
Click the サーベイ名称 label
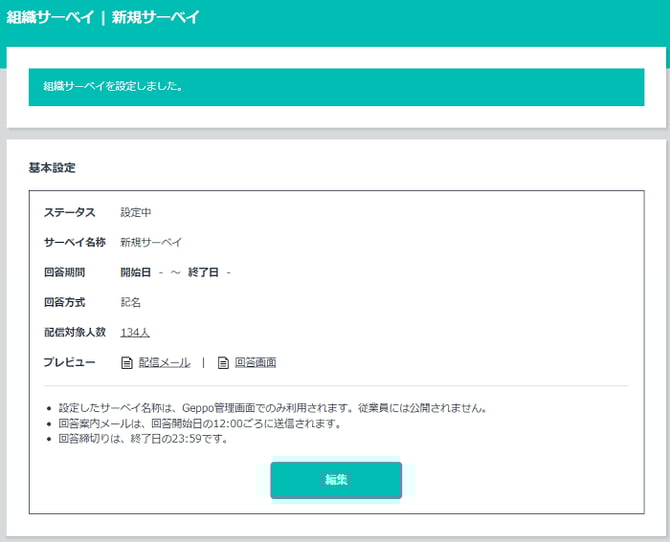pyautogui.click(x=75, y=242)
